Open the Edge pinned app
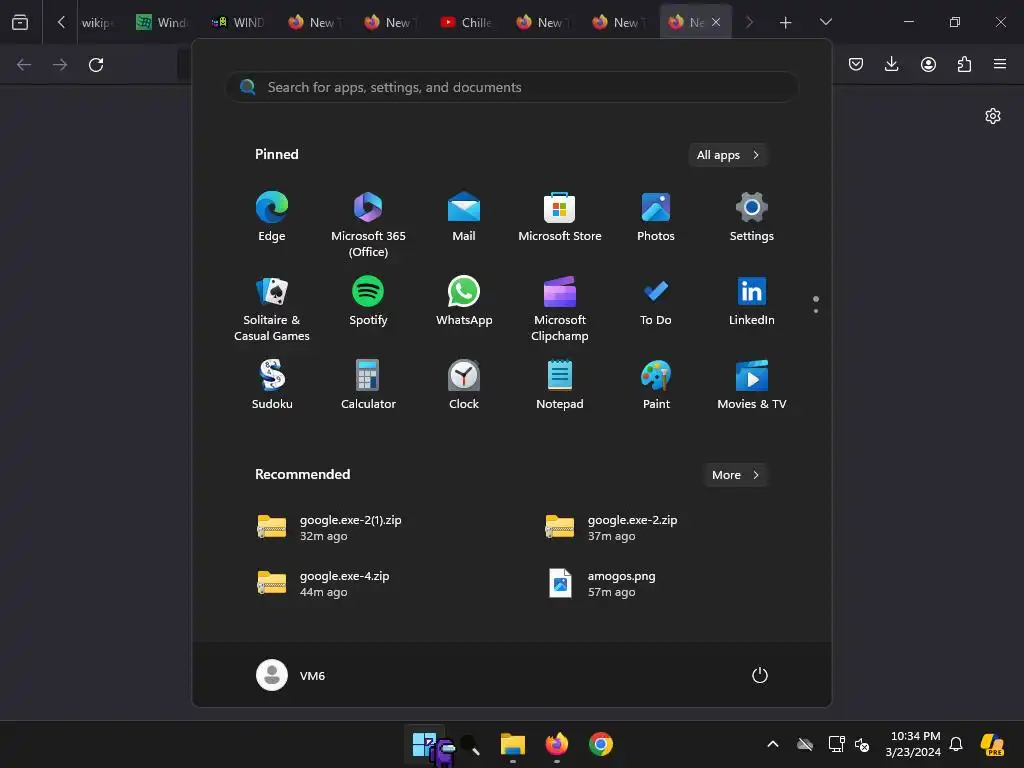Screen dimensions: 1024x768 272,217
